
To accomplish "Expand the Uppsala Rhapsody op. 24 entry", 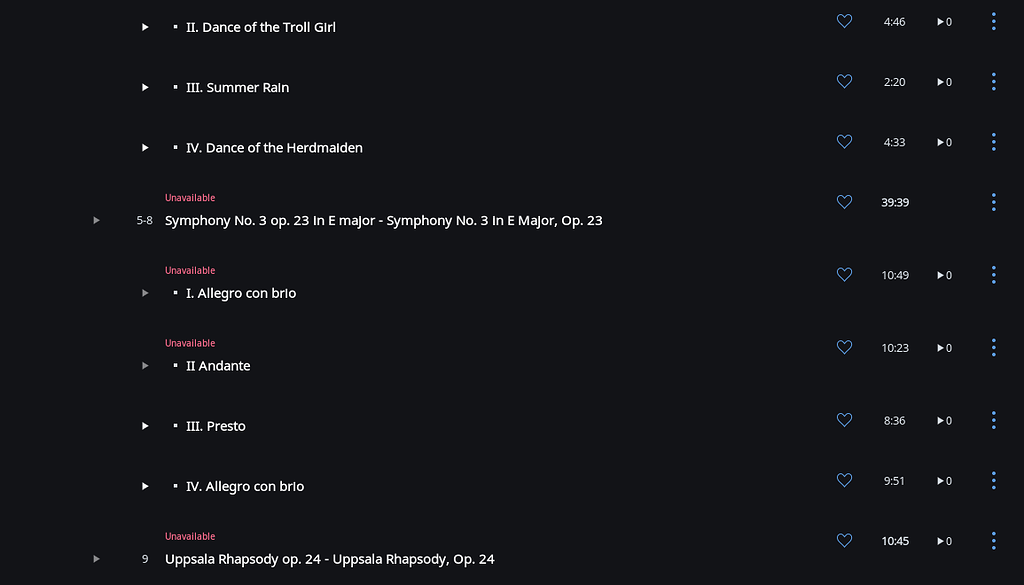I will [97, 559].
